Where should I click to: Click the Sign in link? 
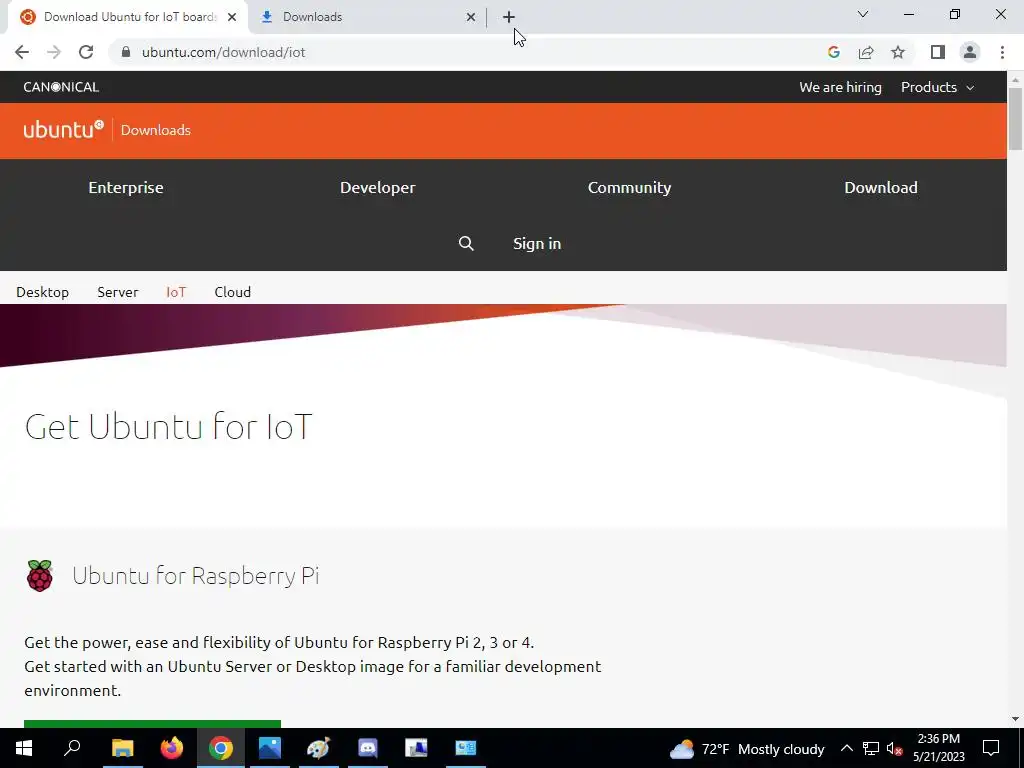coord(537,244)
